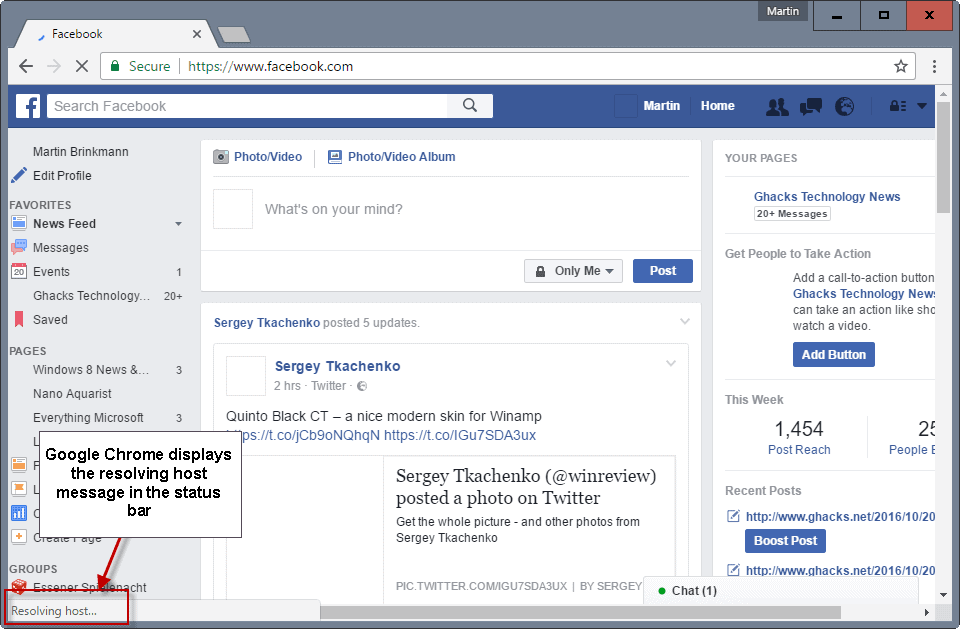960x629 pixels.
Task: Click the Search Facebook input field
Action: 250,106
